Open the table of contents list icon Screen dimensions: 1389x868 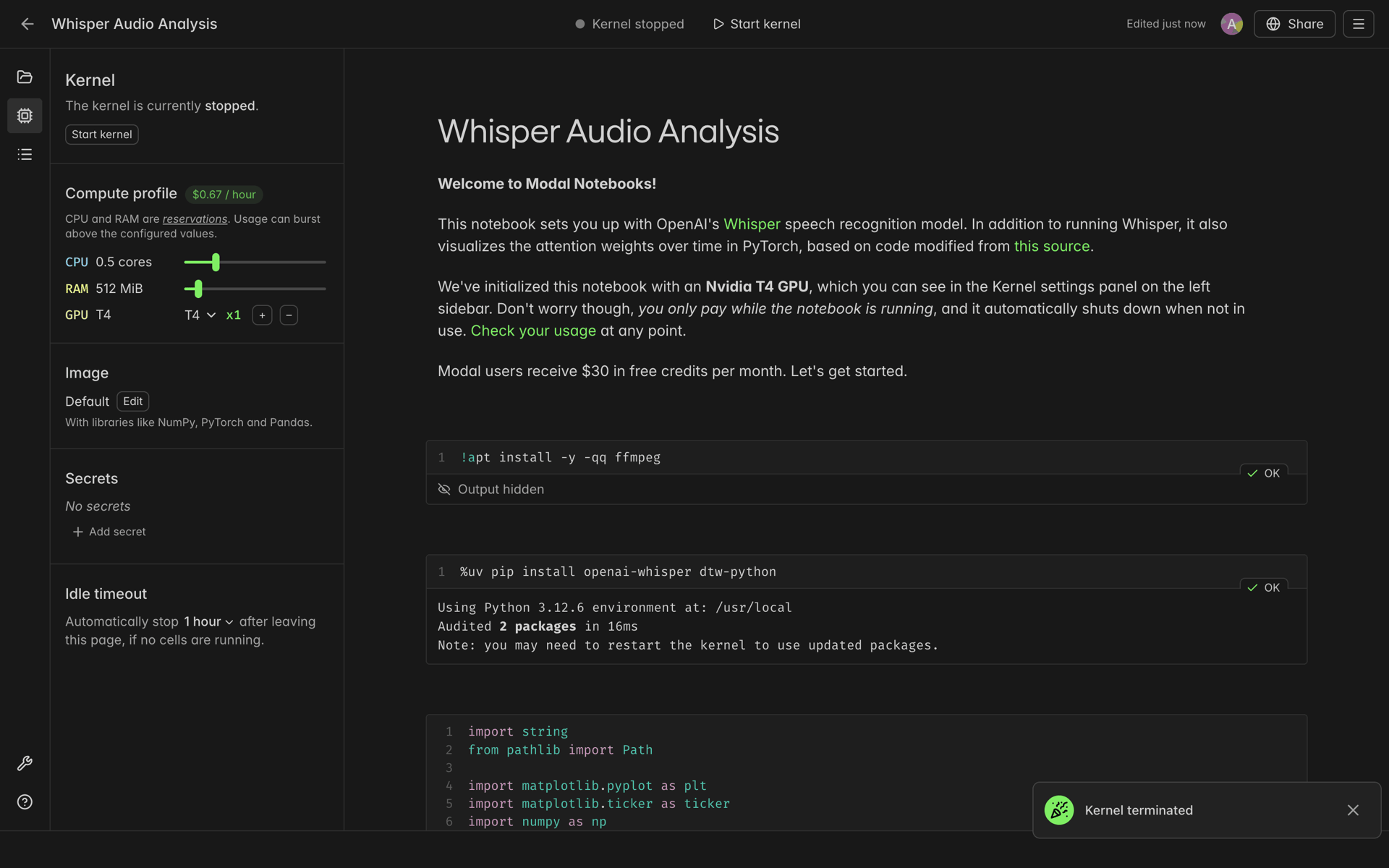25,154
